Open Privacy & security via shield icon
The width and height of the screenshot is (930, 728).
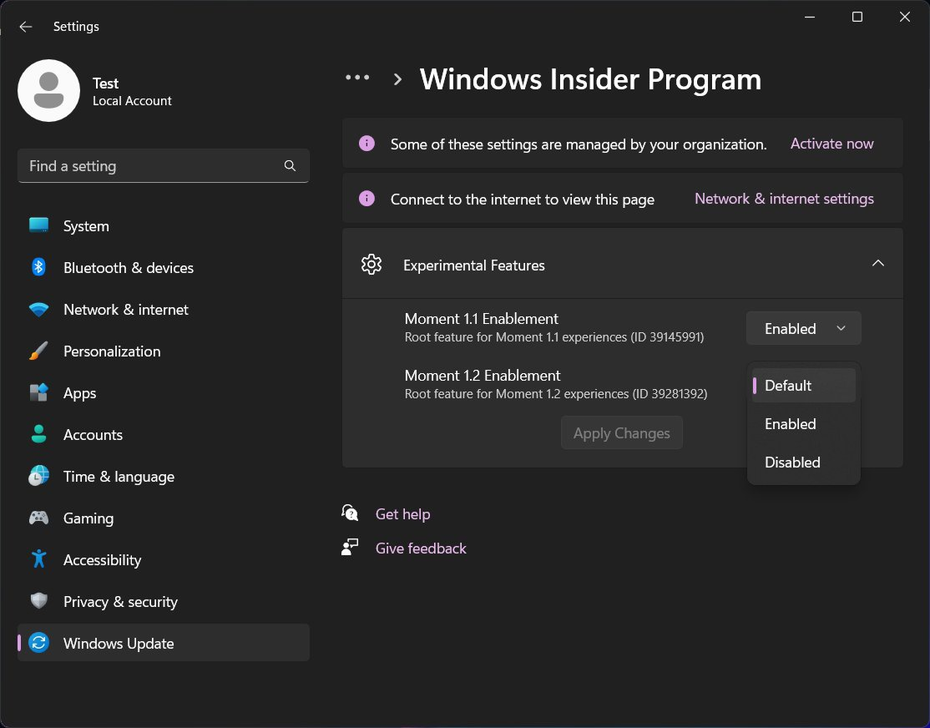pos(38,602)
